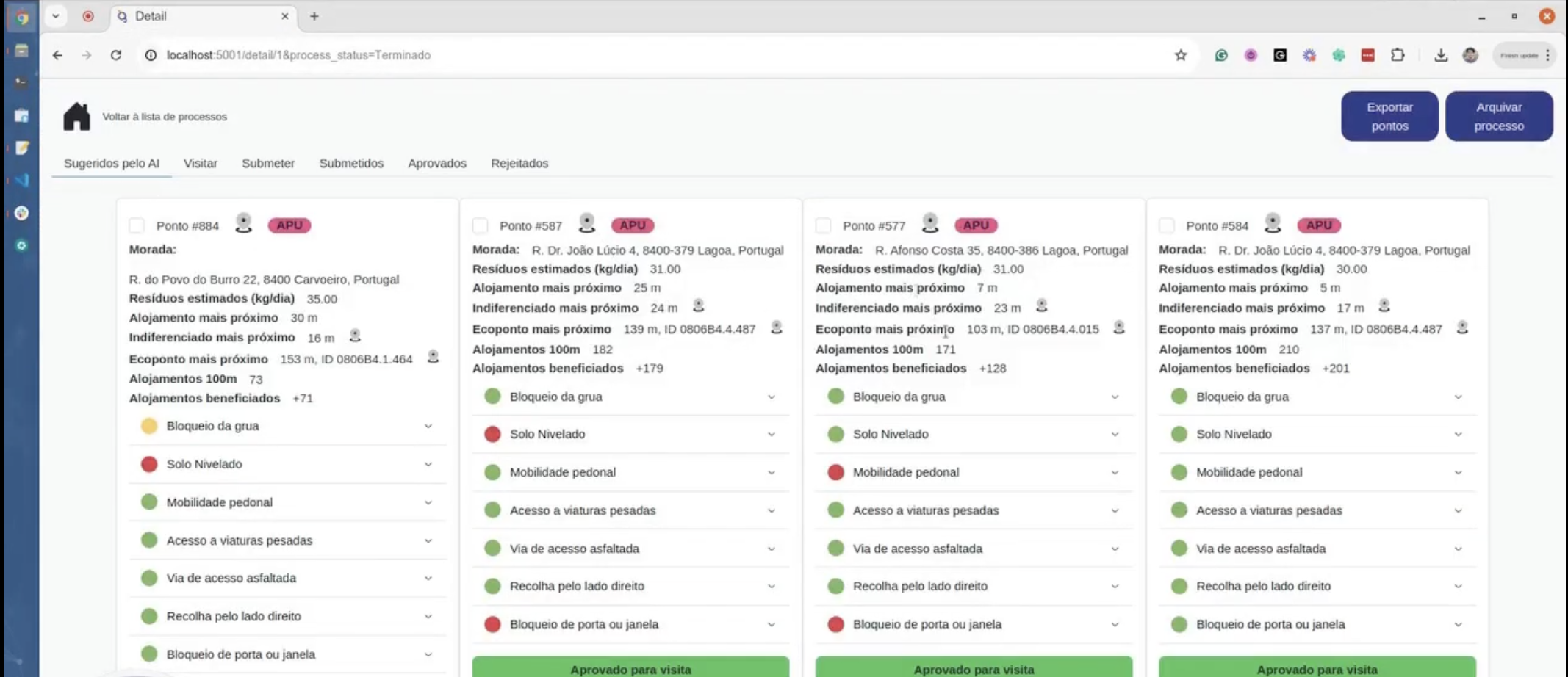Open the Rejeitados tab
Image resolution: width=1568 pixels, height=677 pixels.
pos(519,163)
